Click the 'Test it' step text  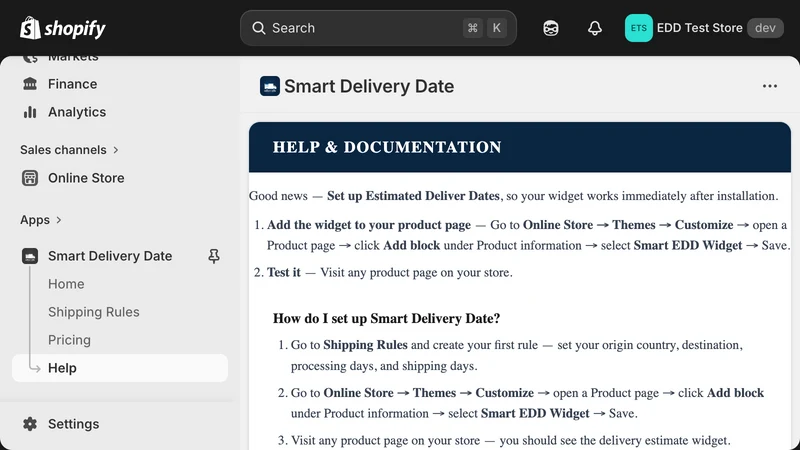(x=284, y=272)
